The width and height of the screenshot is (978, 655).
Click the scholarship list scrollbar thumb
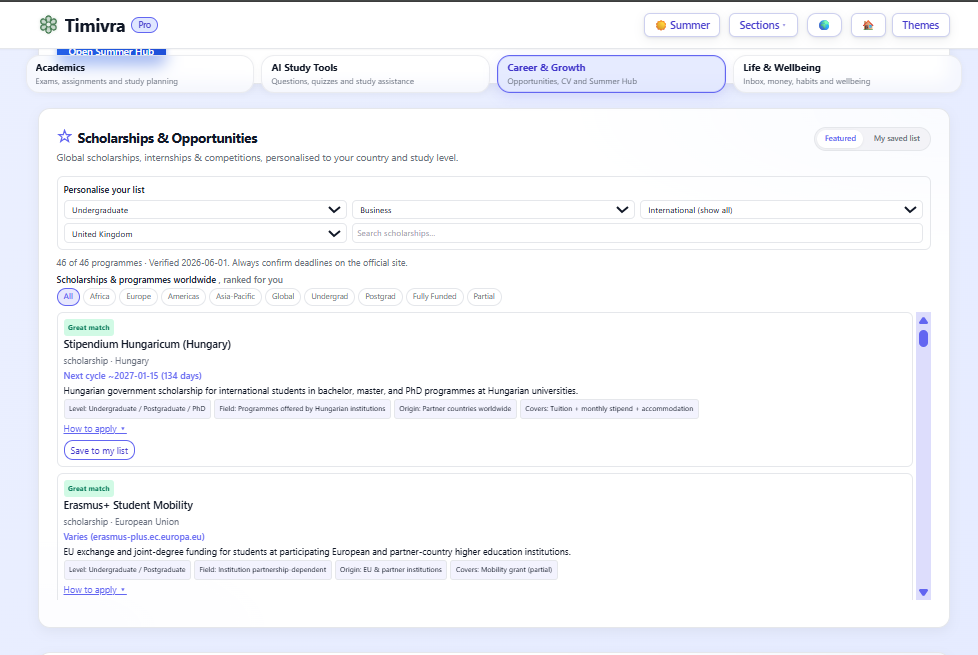[923, 338]
